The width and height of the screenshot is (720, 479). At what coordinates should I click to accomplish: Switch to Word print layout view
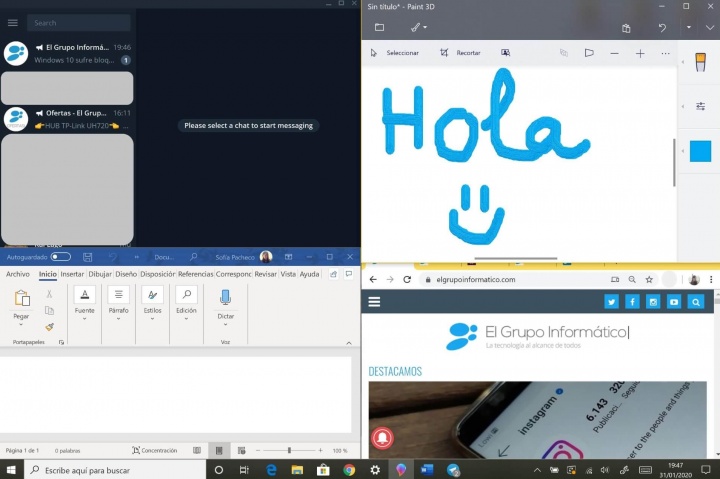[x=219, y=451]
